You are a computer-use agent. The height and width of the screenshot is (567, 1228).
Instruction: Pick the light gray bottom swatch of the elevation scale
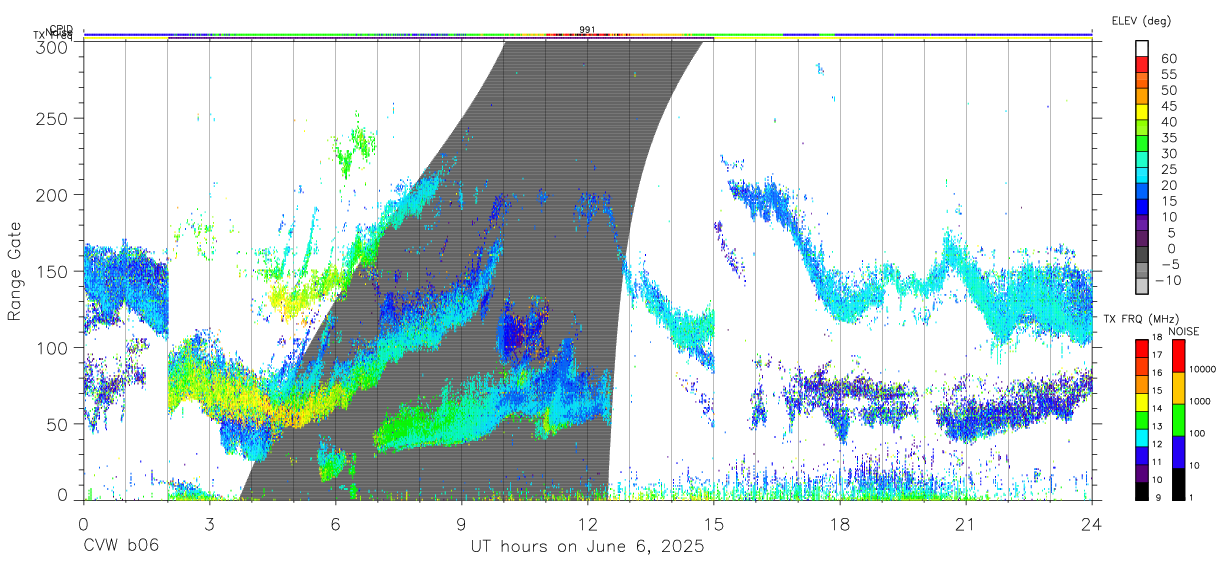[x=1142, y=286]
